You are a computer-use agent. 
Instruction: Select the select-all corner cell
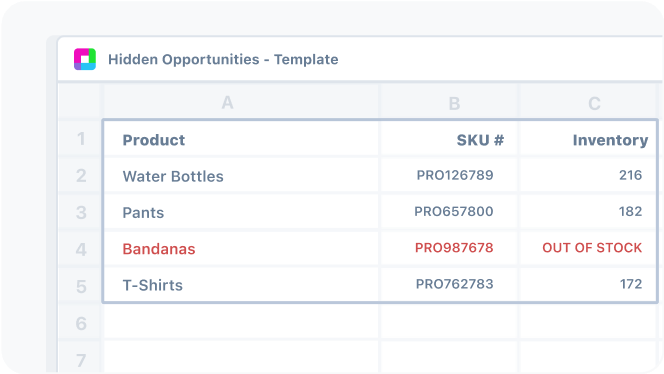coord(80,101)
